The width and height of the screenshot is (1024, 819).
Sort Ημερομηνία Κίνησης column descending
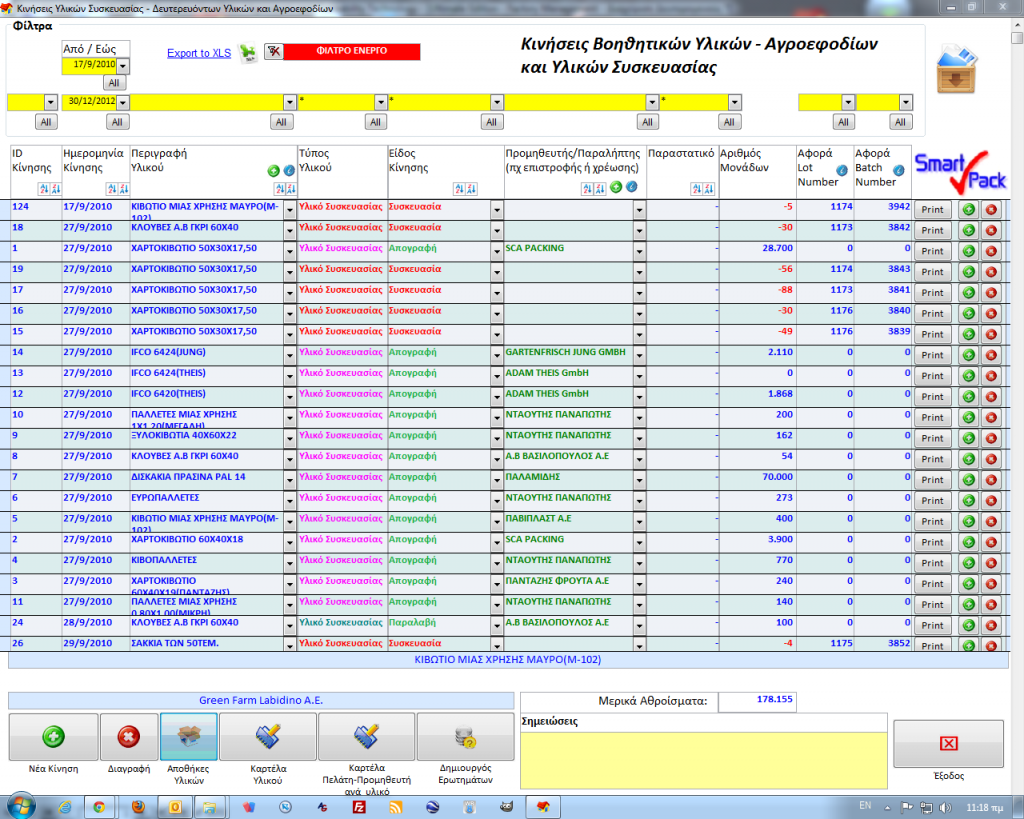click(124, 189)
